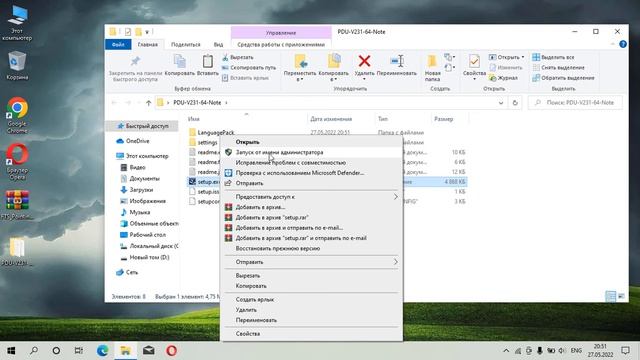Viewport: 640px width, 360px height.
Task: Open Microsoft Edge from taskbar
Action: click(x=102, y=350)
